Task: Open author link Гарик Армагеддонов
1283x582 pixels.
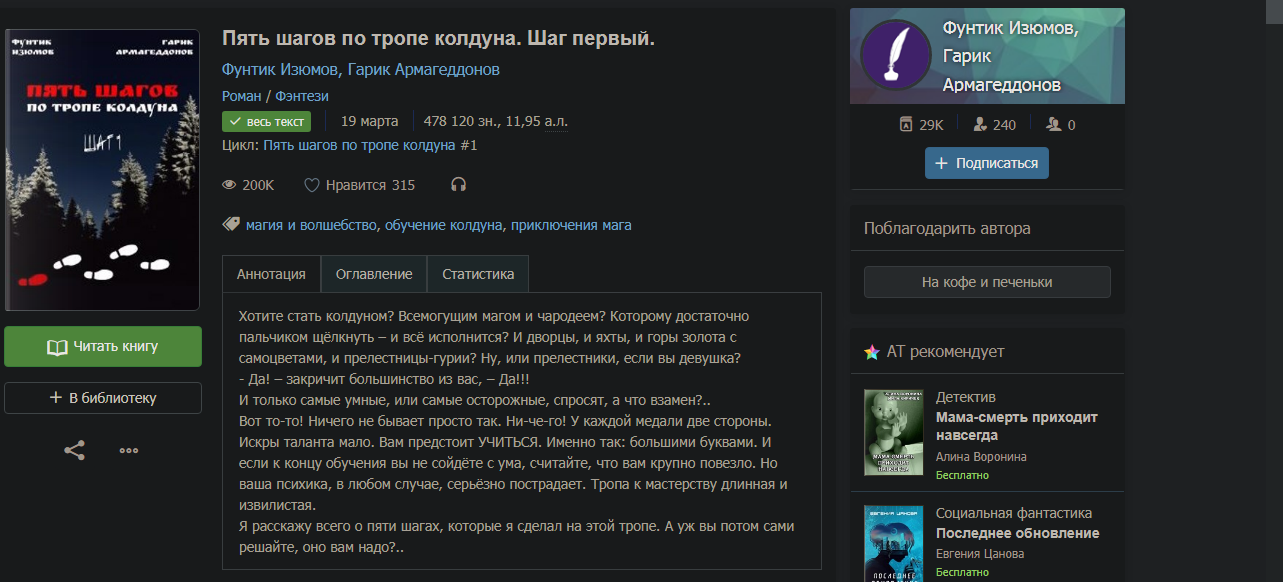Action: coord(423,70)
